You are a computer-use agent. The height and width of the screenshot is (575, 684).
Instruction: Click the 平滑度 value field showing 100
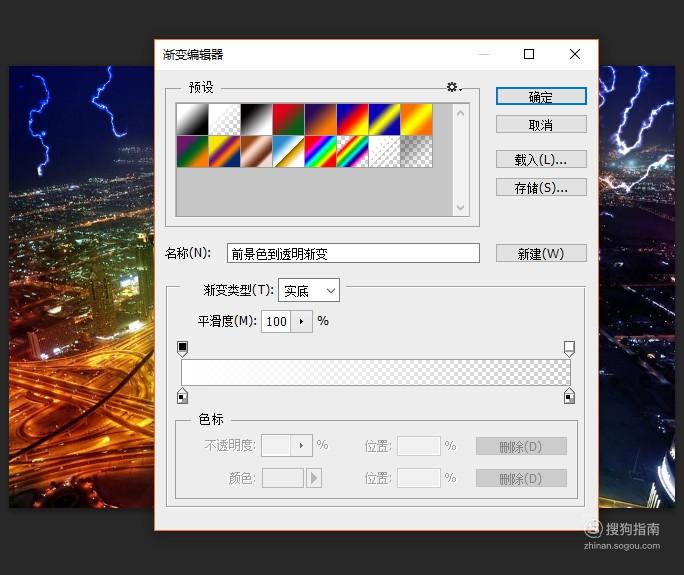[276, 322]
